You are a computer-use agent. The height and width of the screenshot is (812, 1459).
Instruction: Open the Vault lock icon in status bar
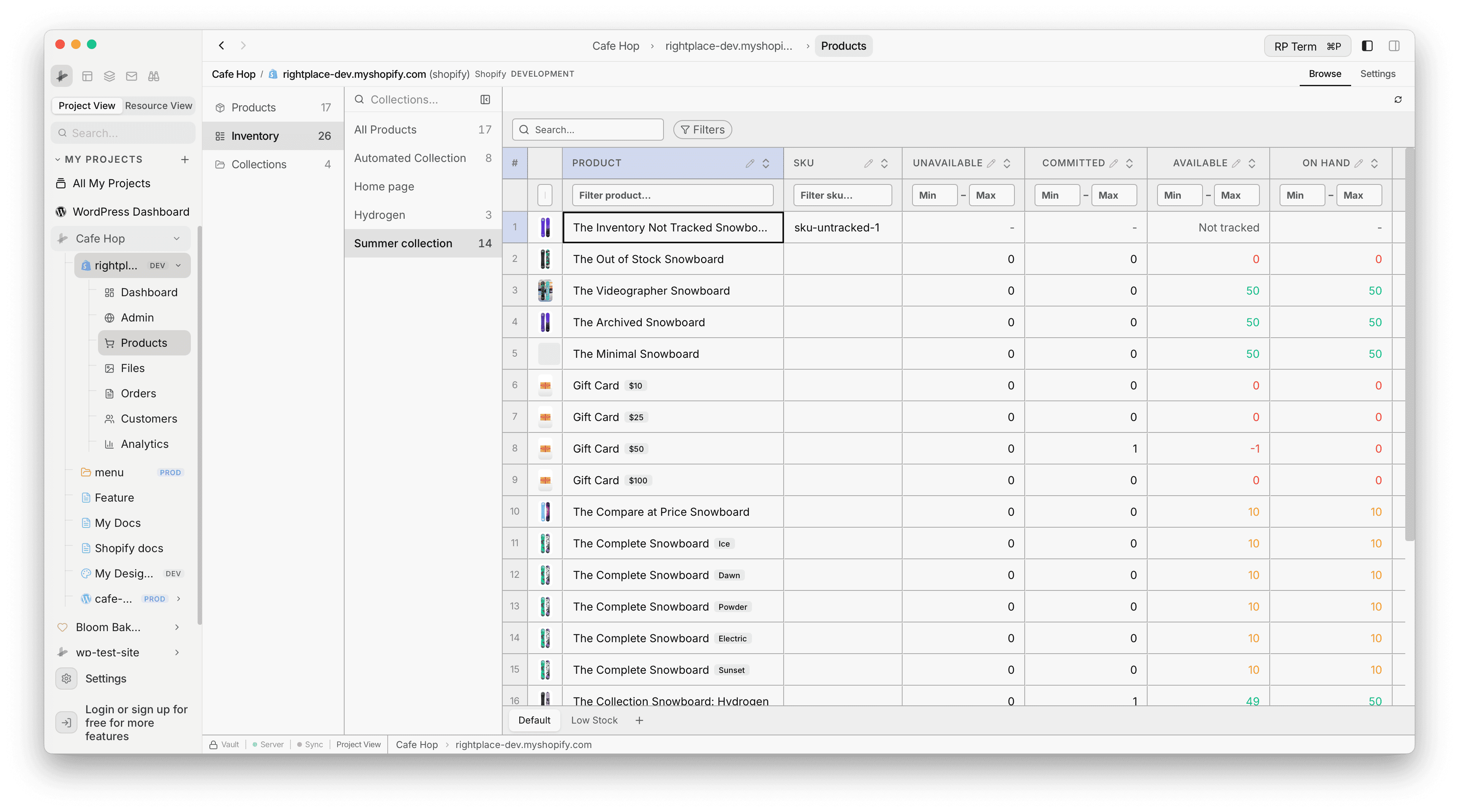213,744
